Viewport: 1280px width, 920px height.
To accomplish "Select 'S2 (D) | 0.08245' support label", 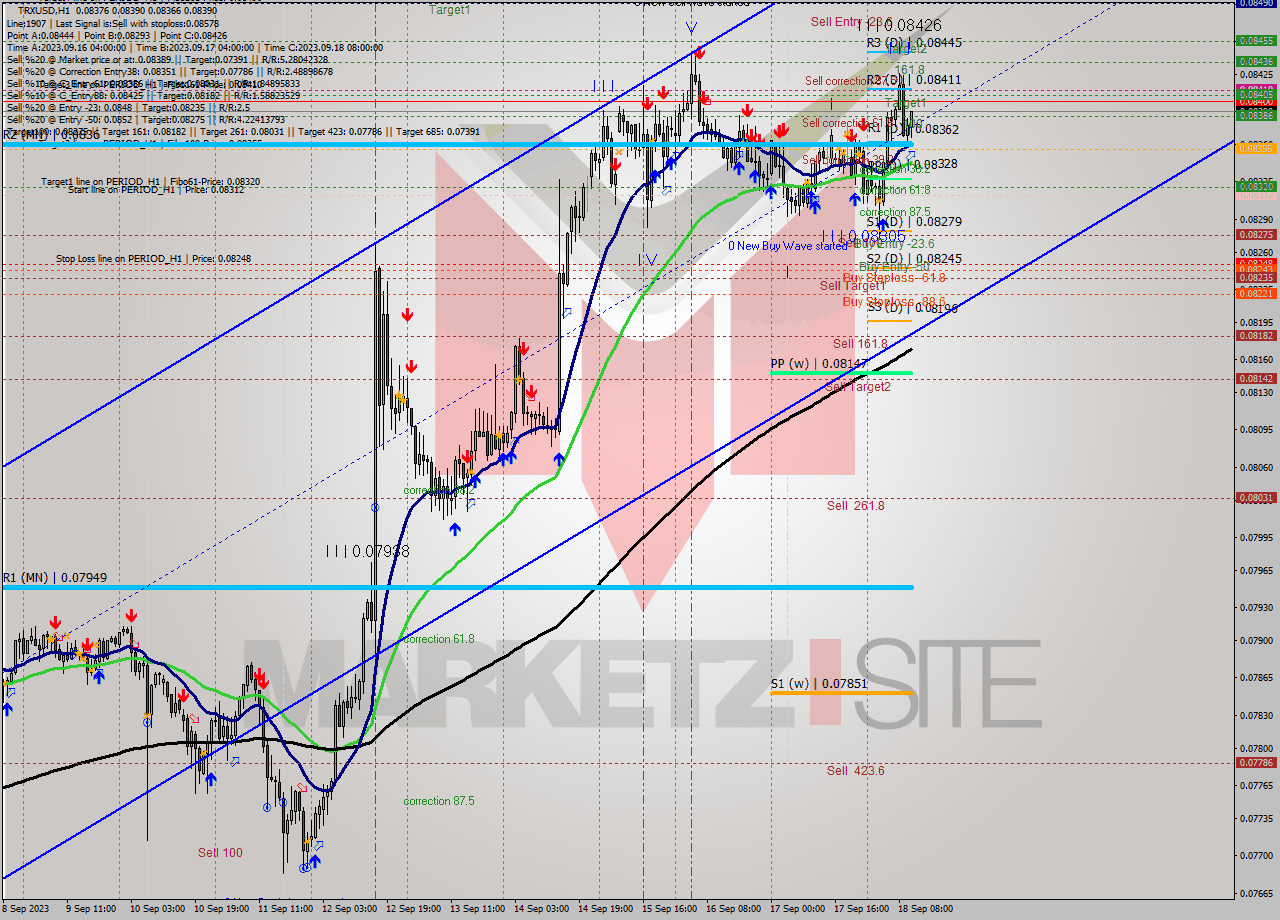I will point(914,259).
